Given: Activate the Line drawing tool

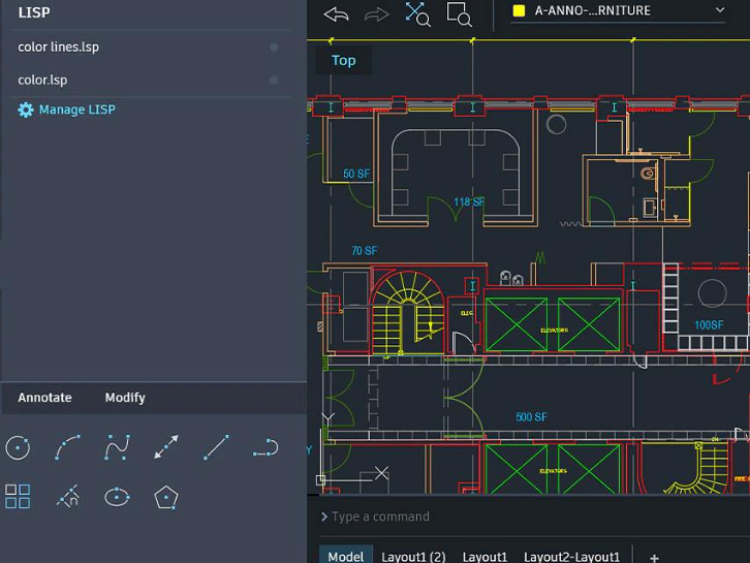Looking at the screenshot, I should point(216,448).
